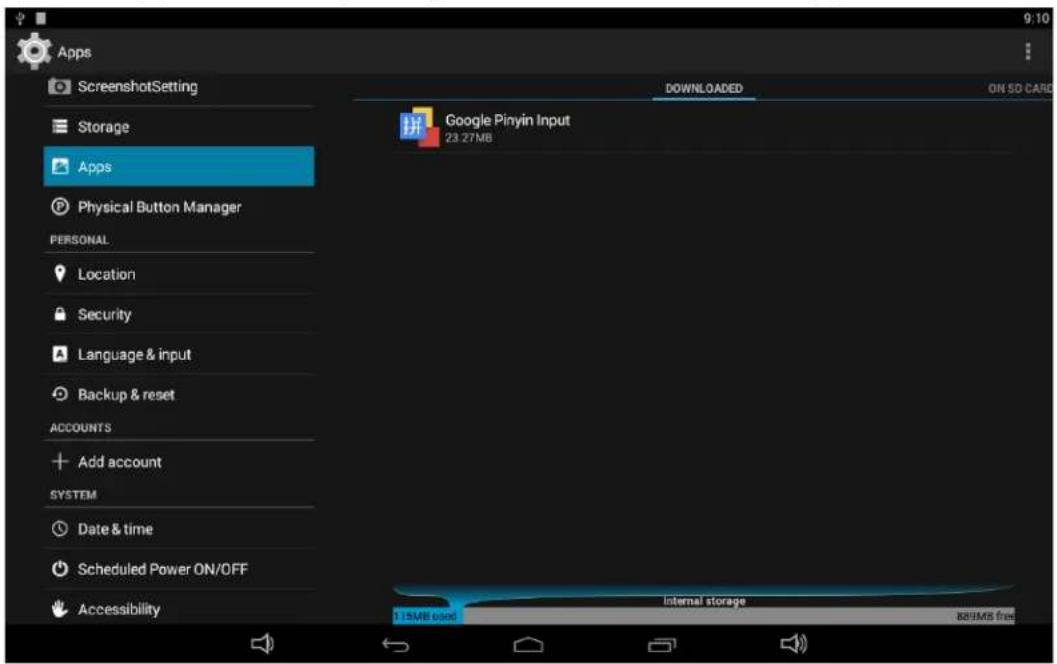
Task: Open Google Pinyin Input app details
Action: click(704, 127)
